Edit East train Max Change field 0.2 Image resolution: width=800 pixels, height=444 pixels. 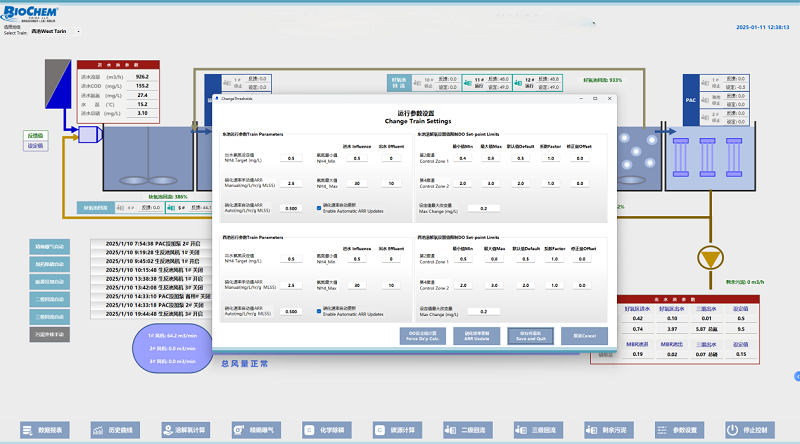point(483,208)
